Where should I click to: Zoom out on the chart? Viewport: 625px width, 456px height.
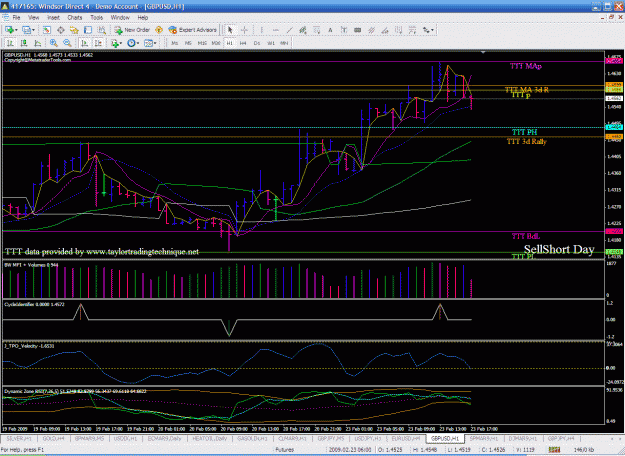point(67,43)
